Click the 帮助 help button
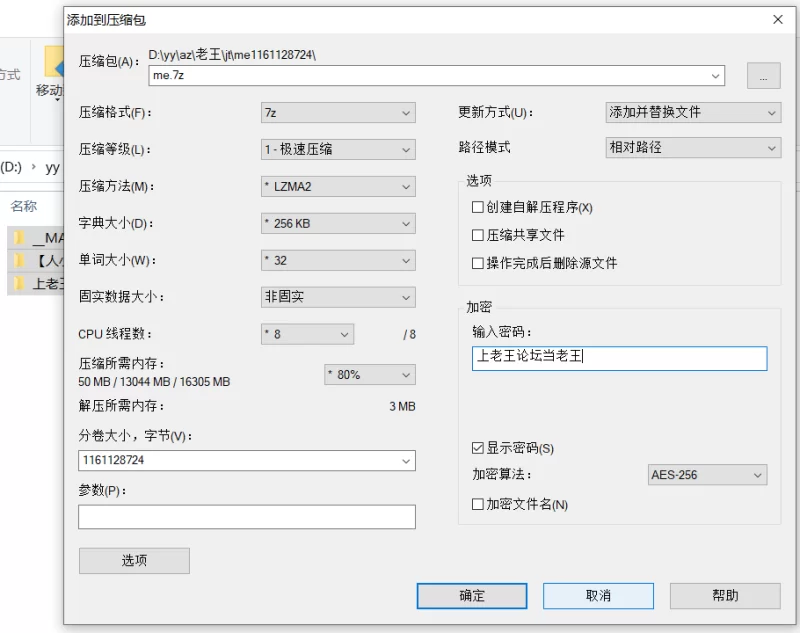Screen dimensions: 800x633 (x=725, y=596)
